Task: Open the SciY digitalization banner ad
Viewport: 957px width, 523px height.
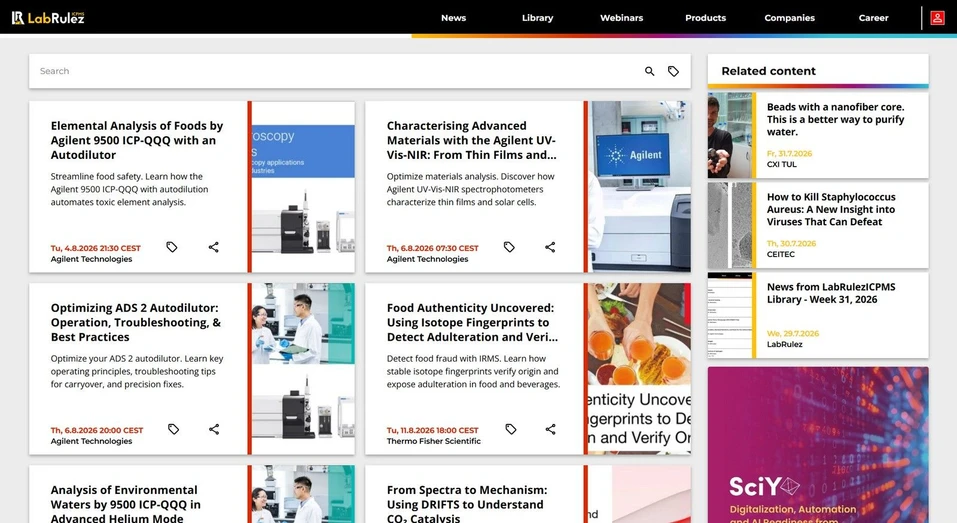Action: tap(818, 445)
